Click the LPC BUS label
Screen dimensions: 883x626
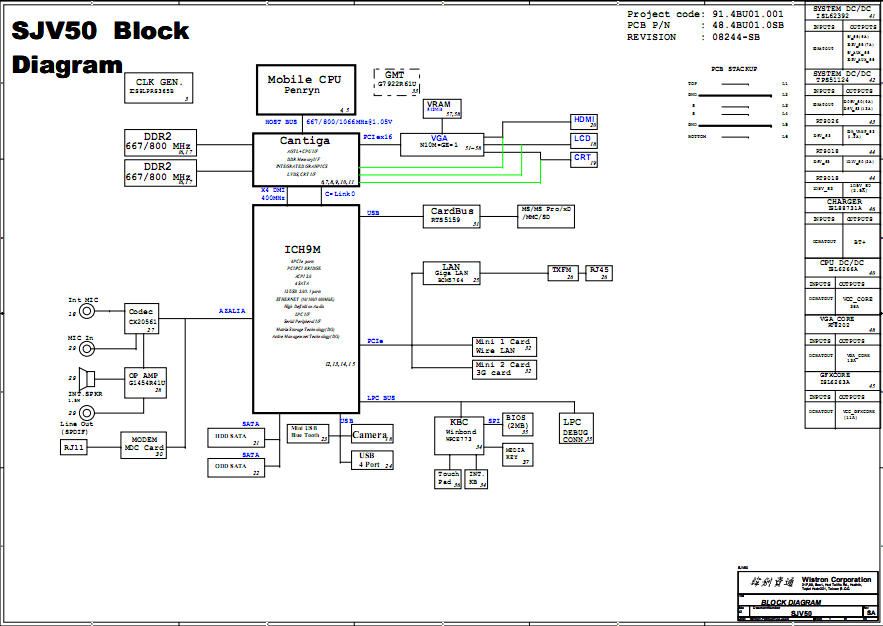pos(381,398)
